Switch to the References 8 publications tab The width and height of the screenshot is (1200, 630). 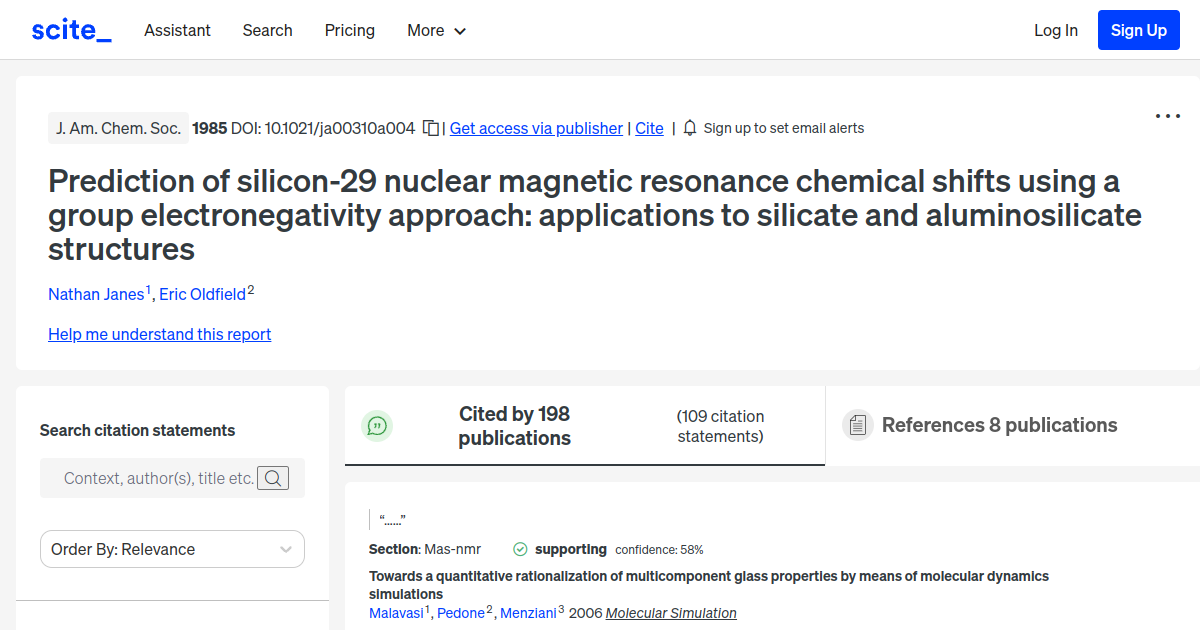(x=1001, y=424)
